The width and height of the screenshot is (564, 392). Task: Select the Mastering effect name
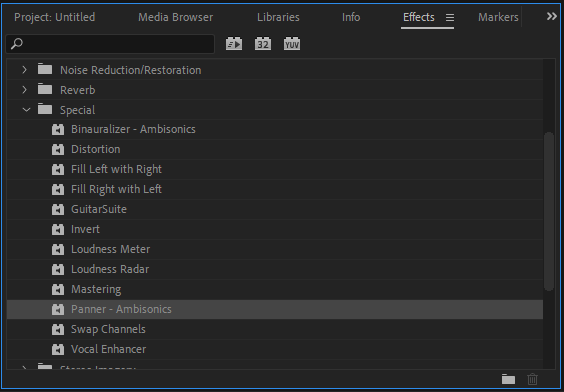click(96, 289)
